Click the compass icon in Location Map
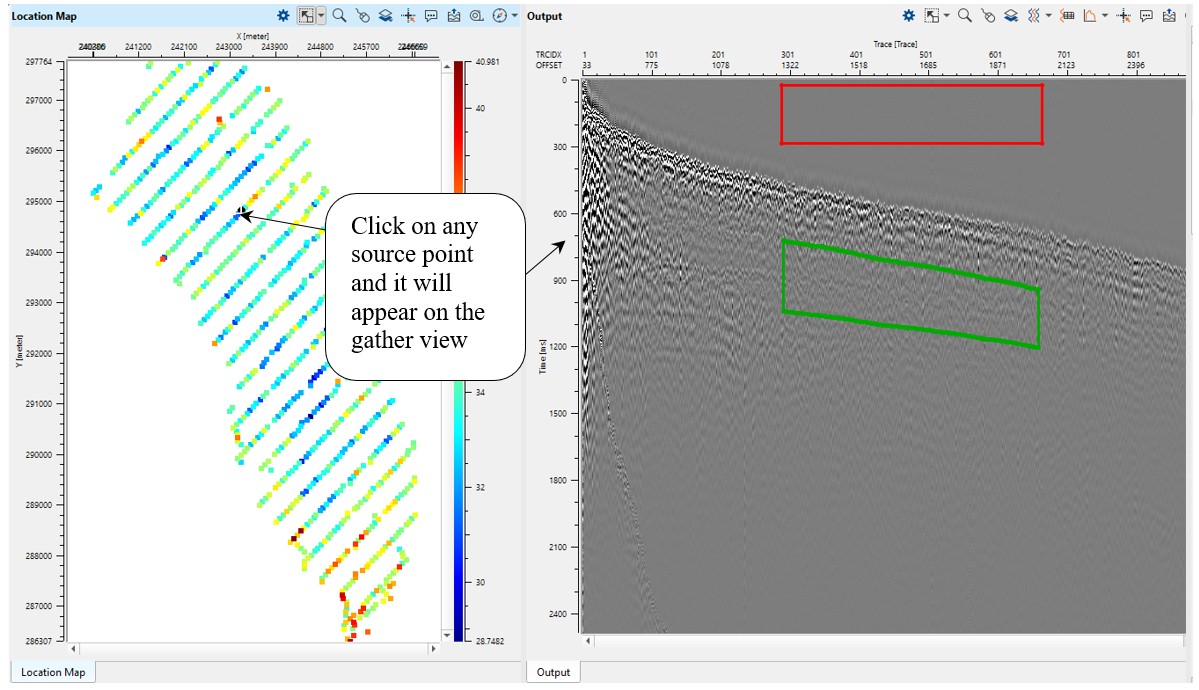Image resolution: width=1199 pixels, height=690 pixels. 499,16
